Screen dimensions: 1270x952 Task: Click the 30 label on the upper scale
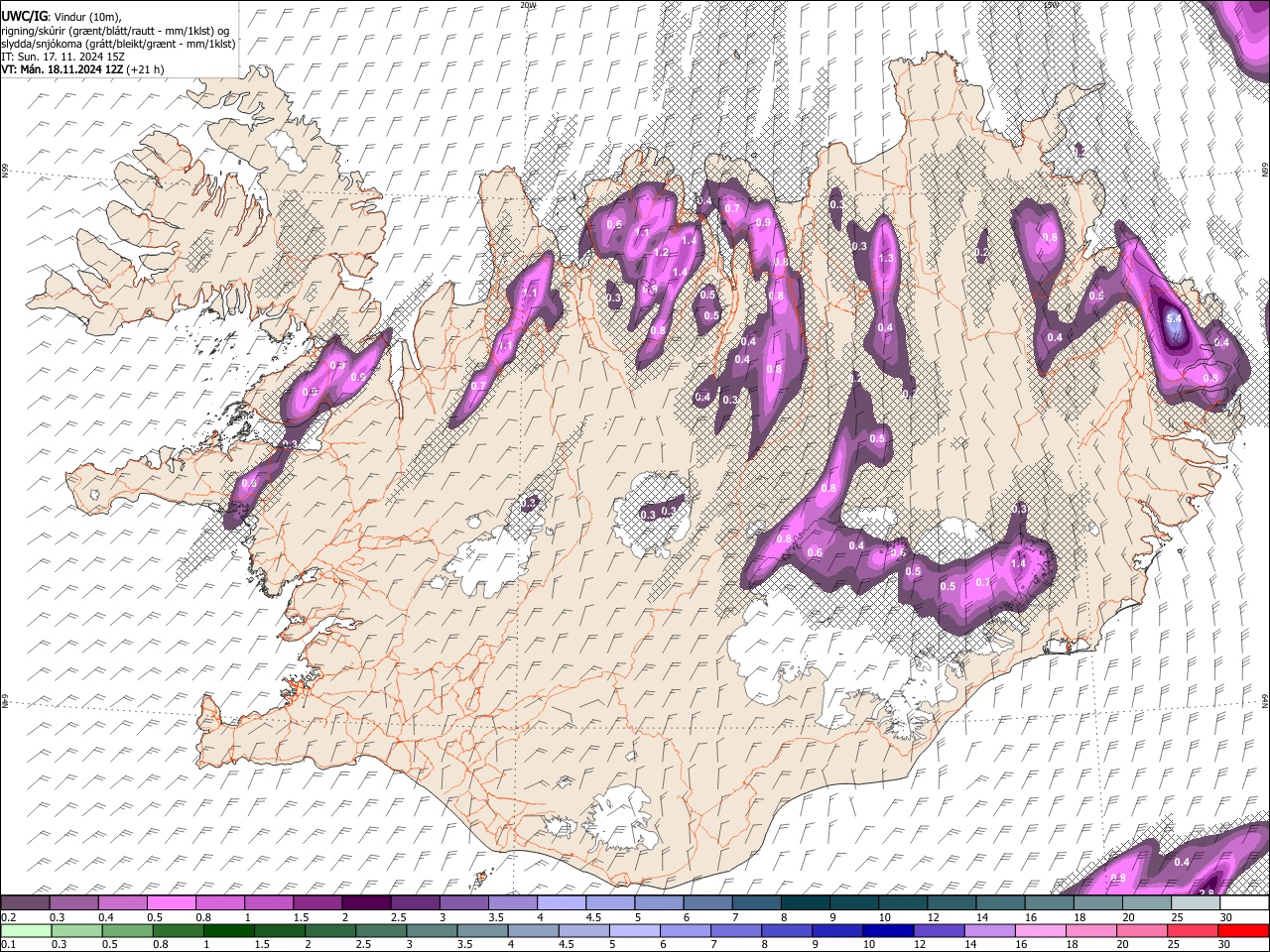(1225, 917)
